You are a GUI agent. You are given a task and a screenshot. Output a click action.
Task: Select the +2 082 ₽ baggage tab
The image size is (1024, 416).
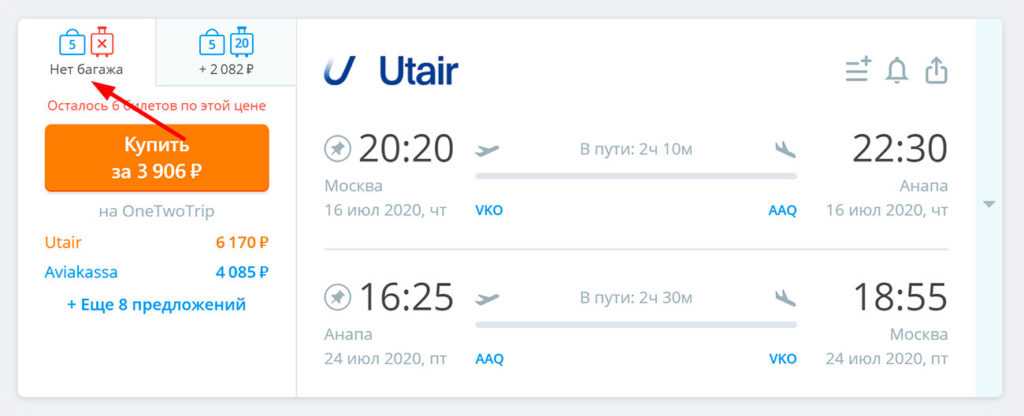pyautogui.click(x=226, y=54)
